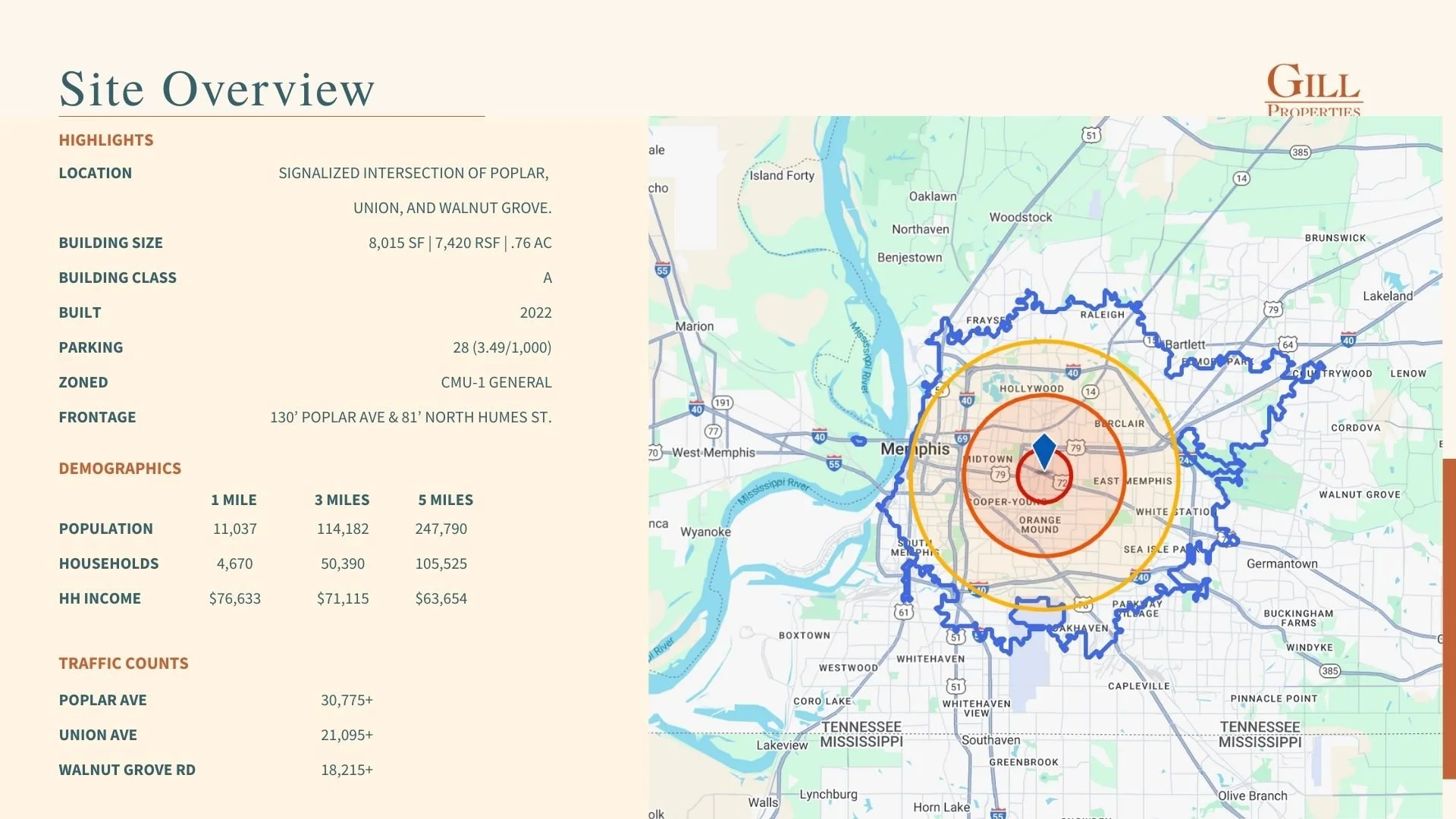Click the orange vertical bar at right edge

tap(1448, 618)
